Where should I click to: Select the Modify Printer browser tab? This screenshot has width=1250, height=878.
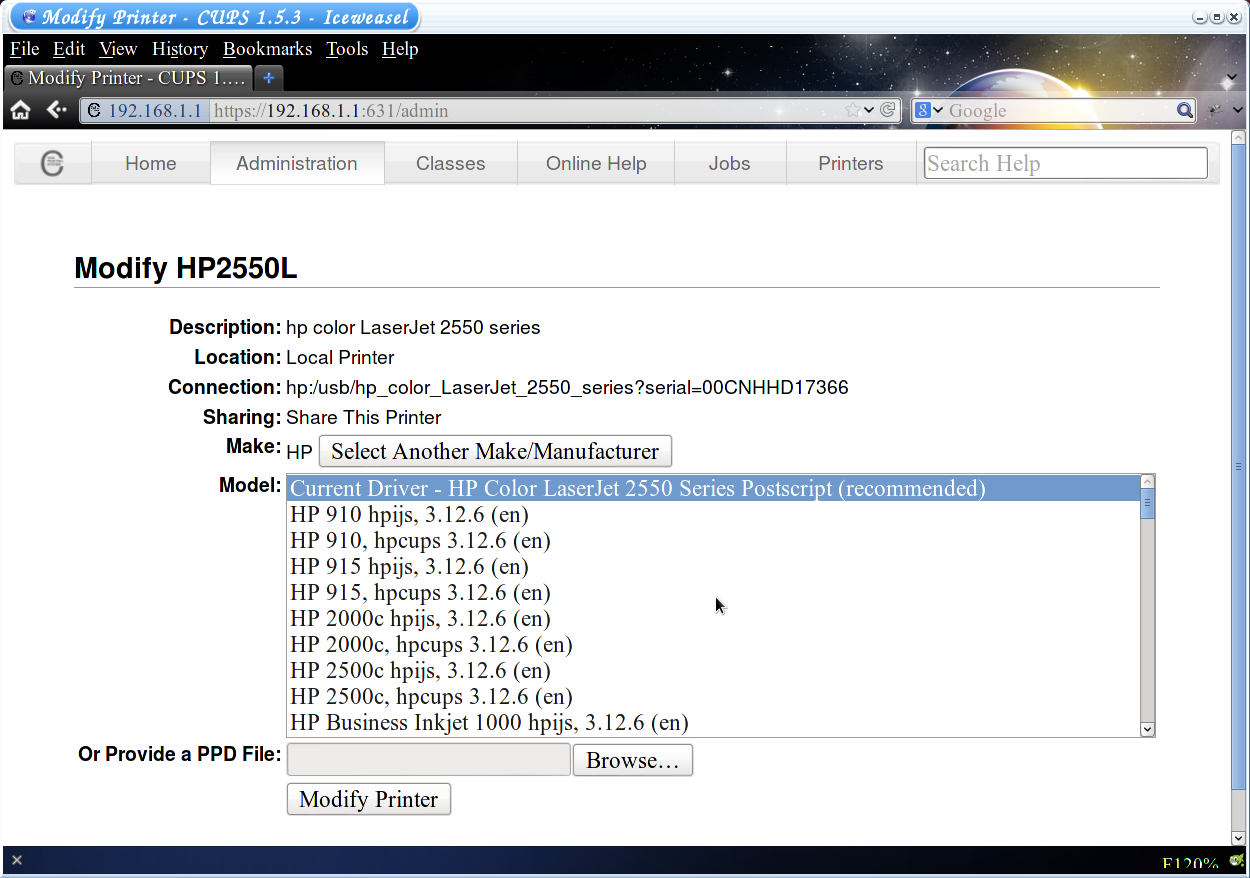[128, 78]
